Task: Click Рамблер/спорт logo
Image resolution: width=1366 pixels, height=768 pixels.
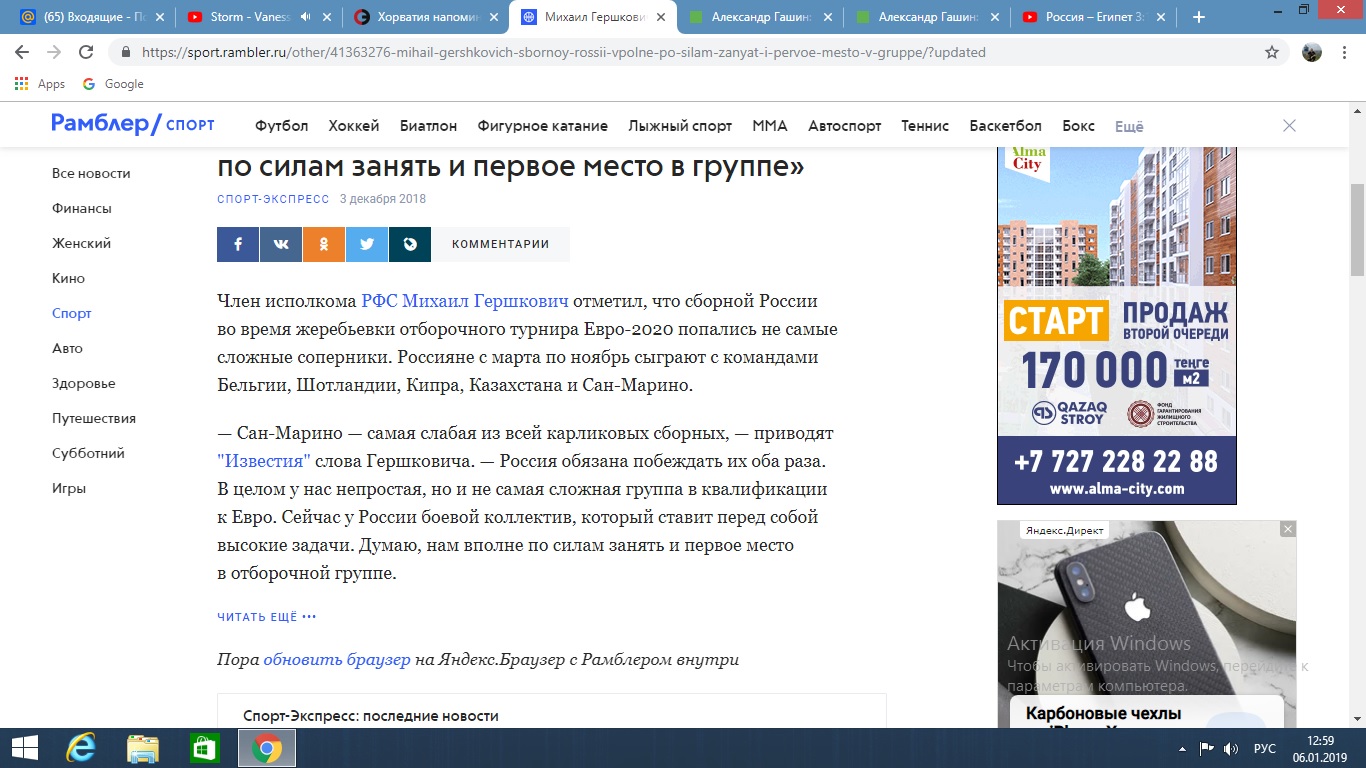Action: click(x=133, y=124)
